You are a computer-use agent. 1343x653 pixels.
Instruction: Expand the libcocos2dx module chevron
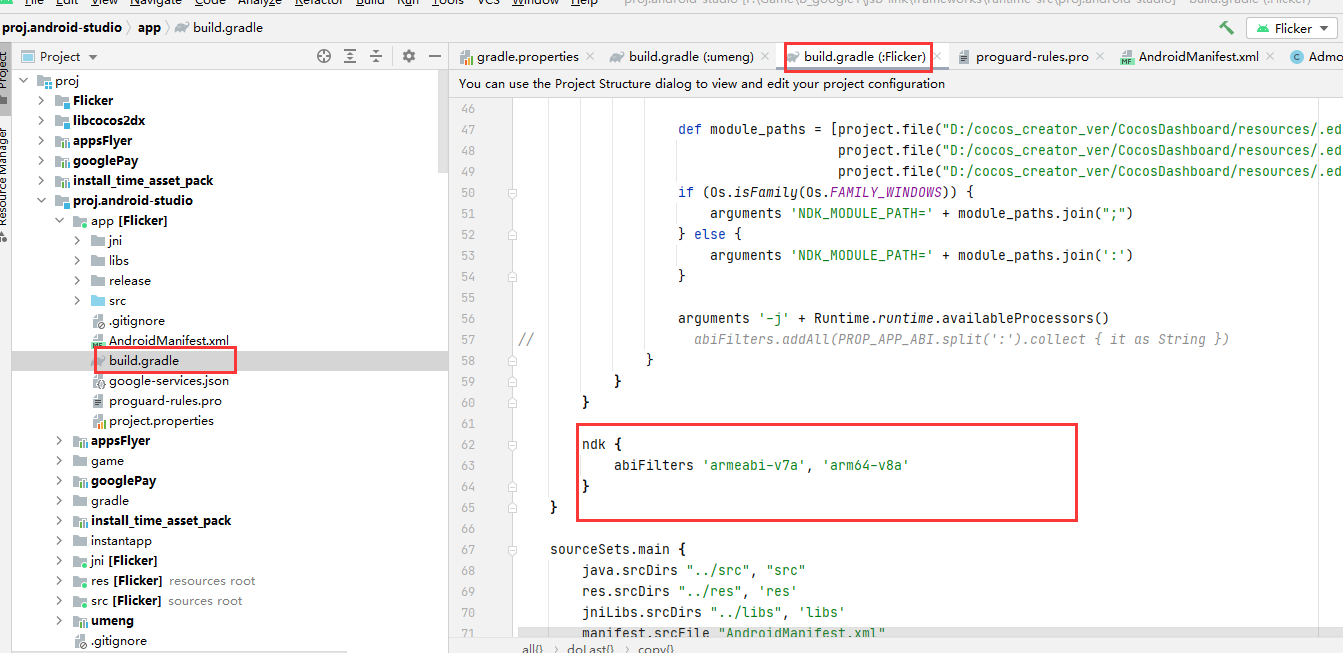[x=42, y=121]
